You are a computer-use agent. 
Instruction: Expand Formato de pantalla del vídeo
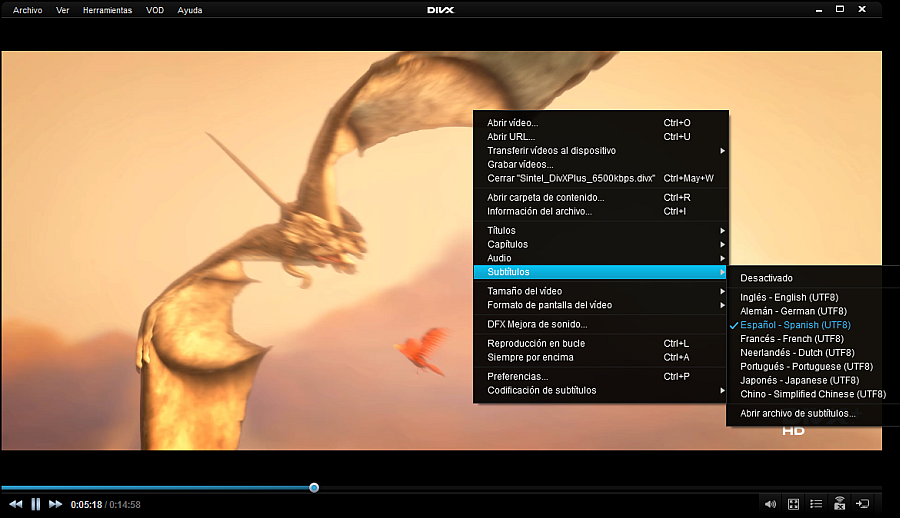click(600, 305)
